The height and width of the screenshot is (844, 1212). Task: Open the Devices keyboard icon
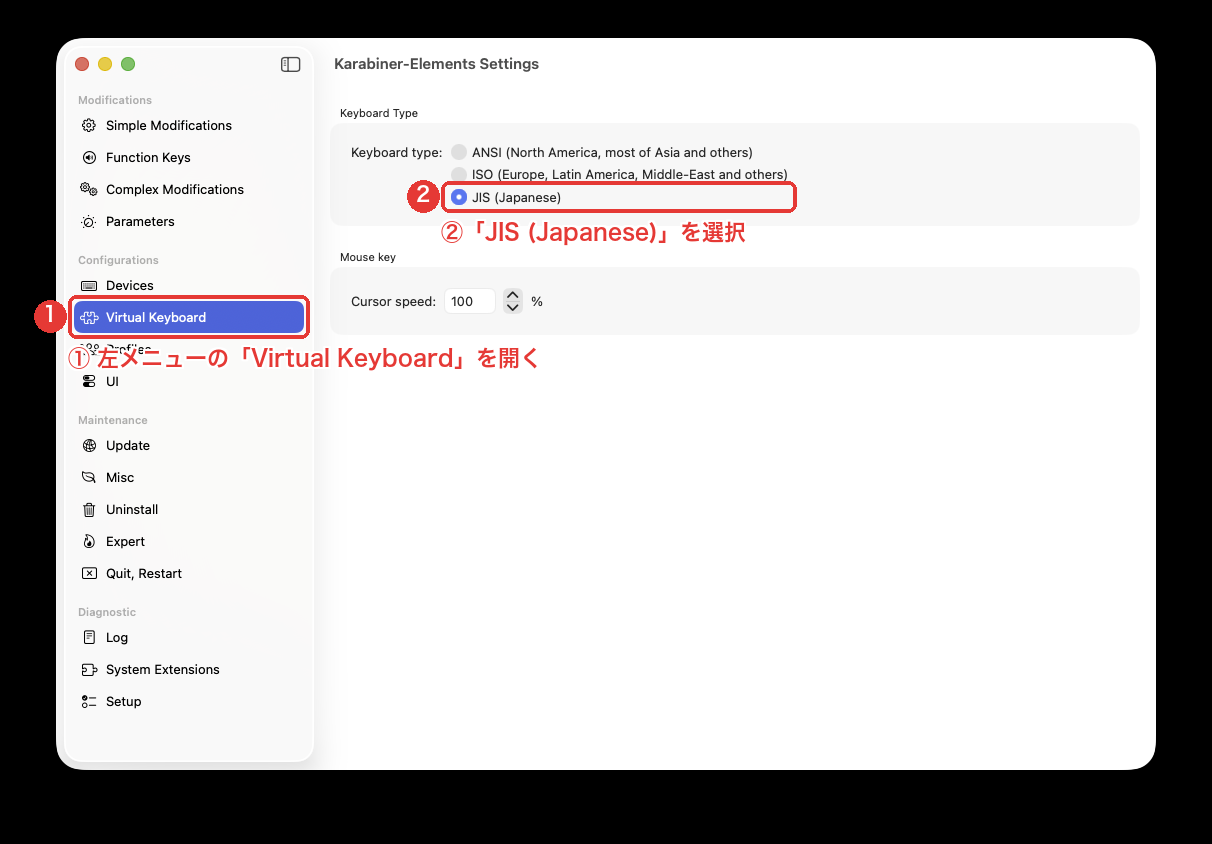pyautogui.click(x=88, y=285)
